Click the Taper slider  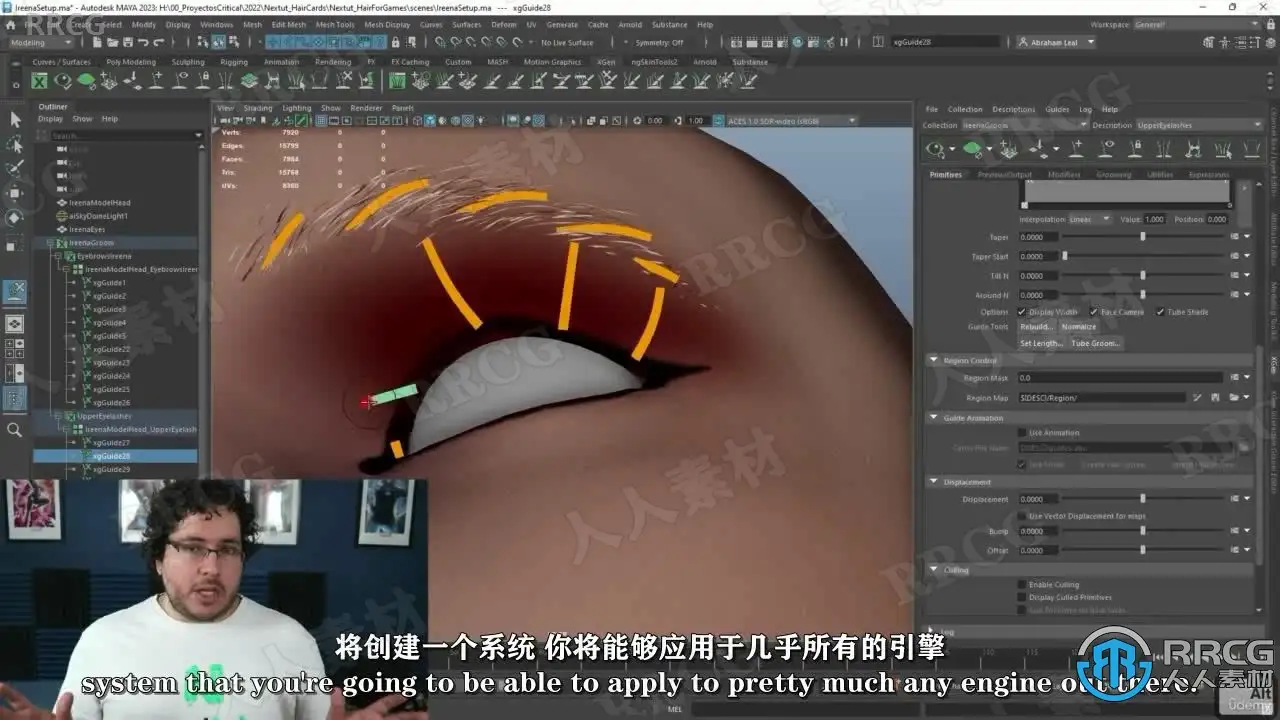point(1143,237)
